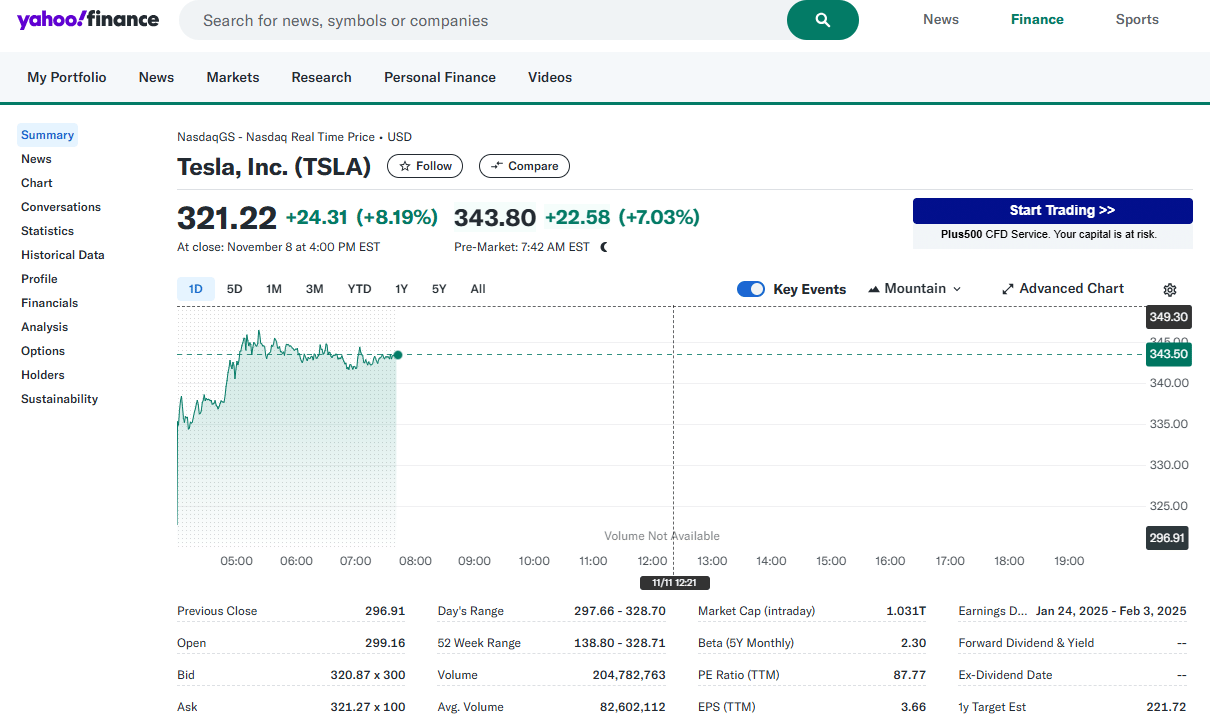Open the Research menu
This screenshot has height=728, width=1210.
[322, 77]
